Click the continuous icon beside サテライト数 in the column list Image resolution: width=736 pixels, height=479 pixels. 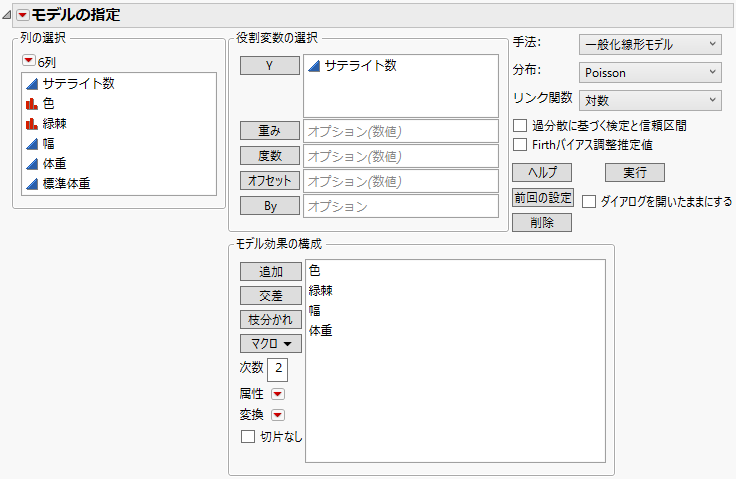pos(32,84)
